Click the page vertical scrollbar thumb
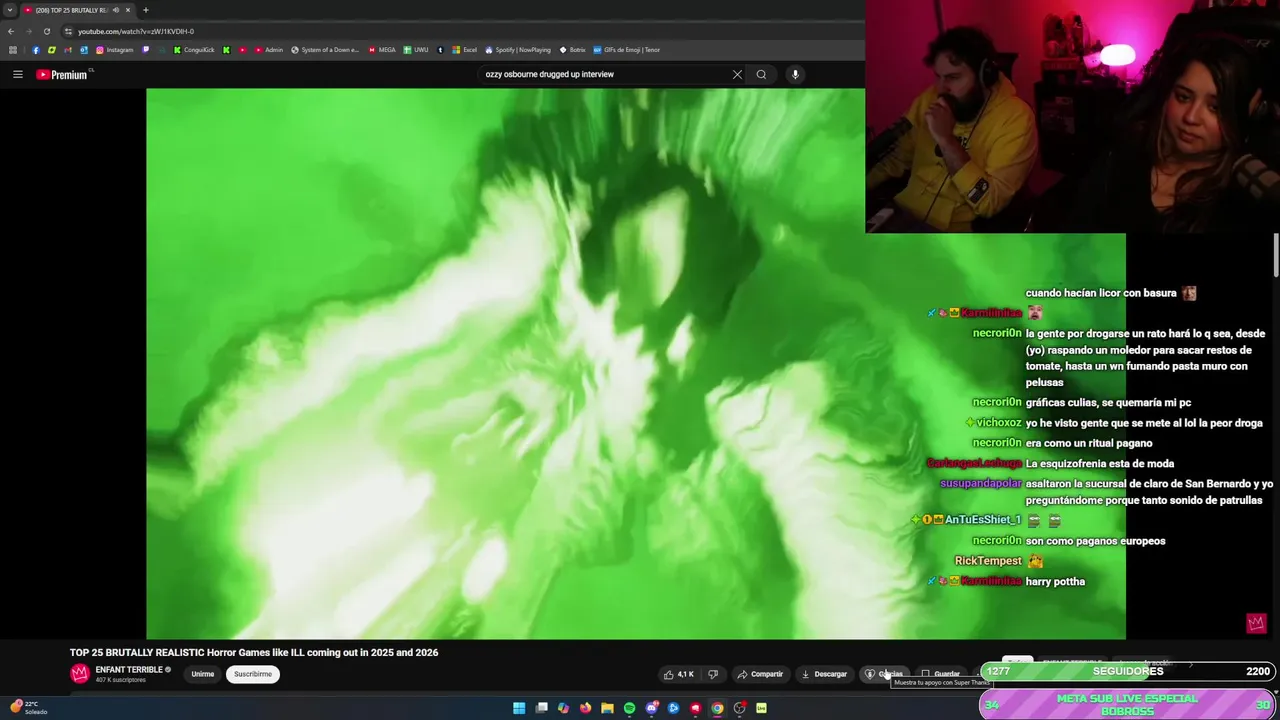Image resolution: width=1280 pixels, height=720 pixels. coord(1276,255)
